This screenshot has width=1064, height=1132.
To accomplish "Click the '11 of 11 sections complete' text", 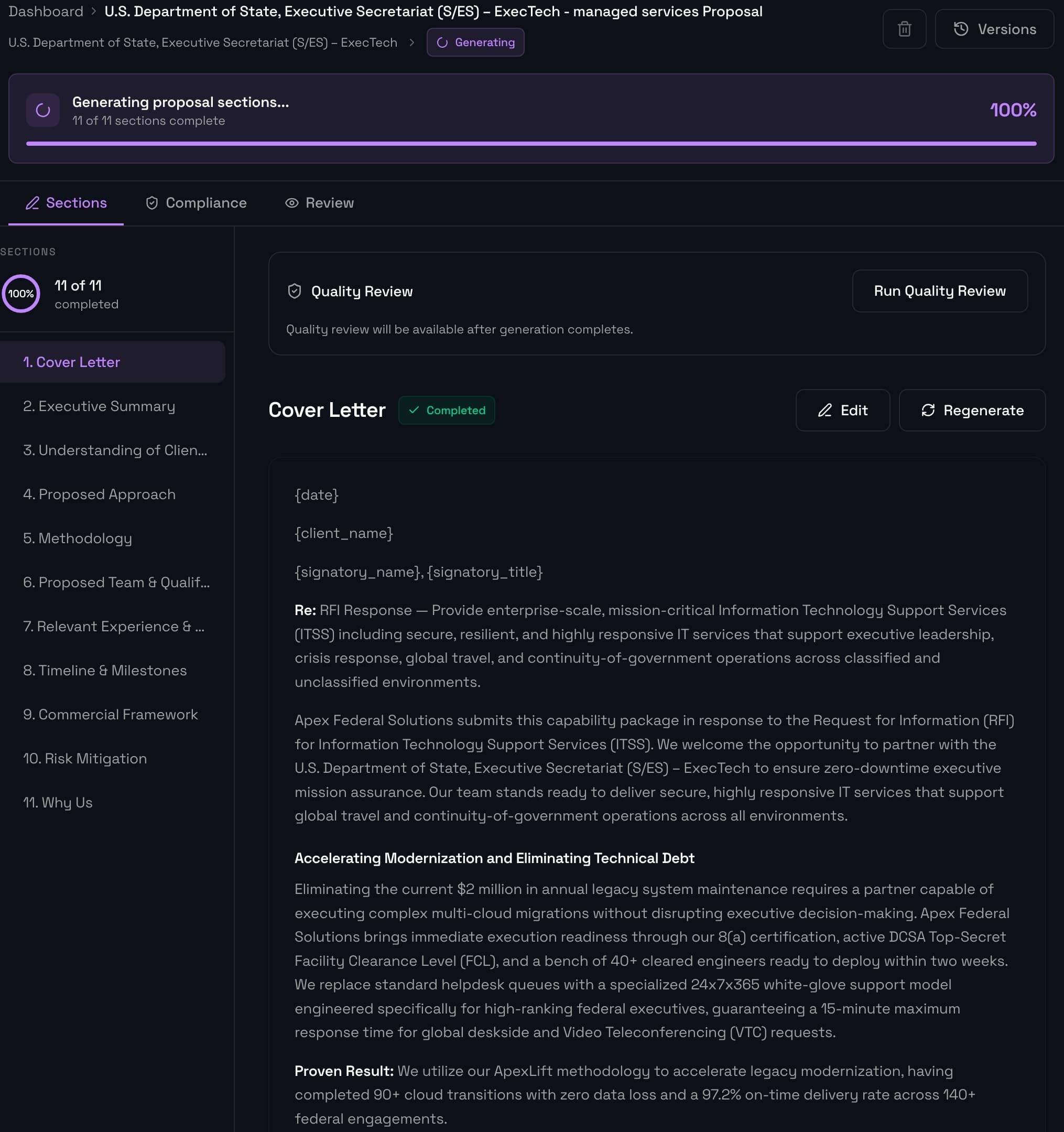I will click(148, 121).
